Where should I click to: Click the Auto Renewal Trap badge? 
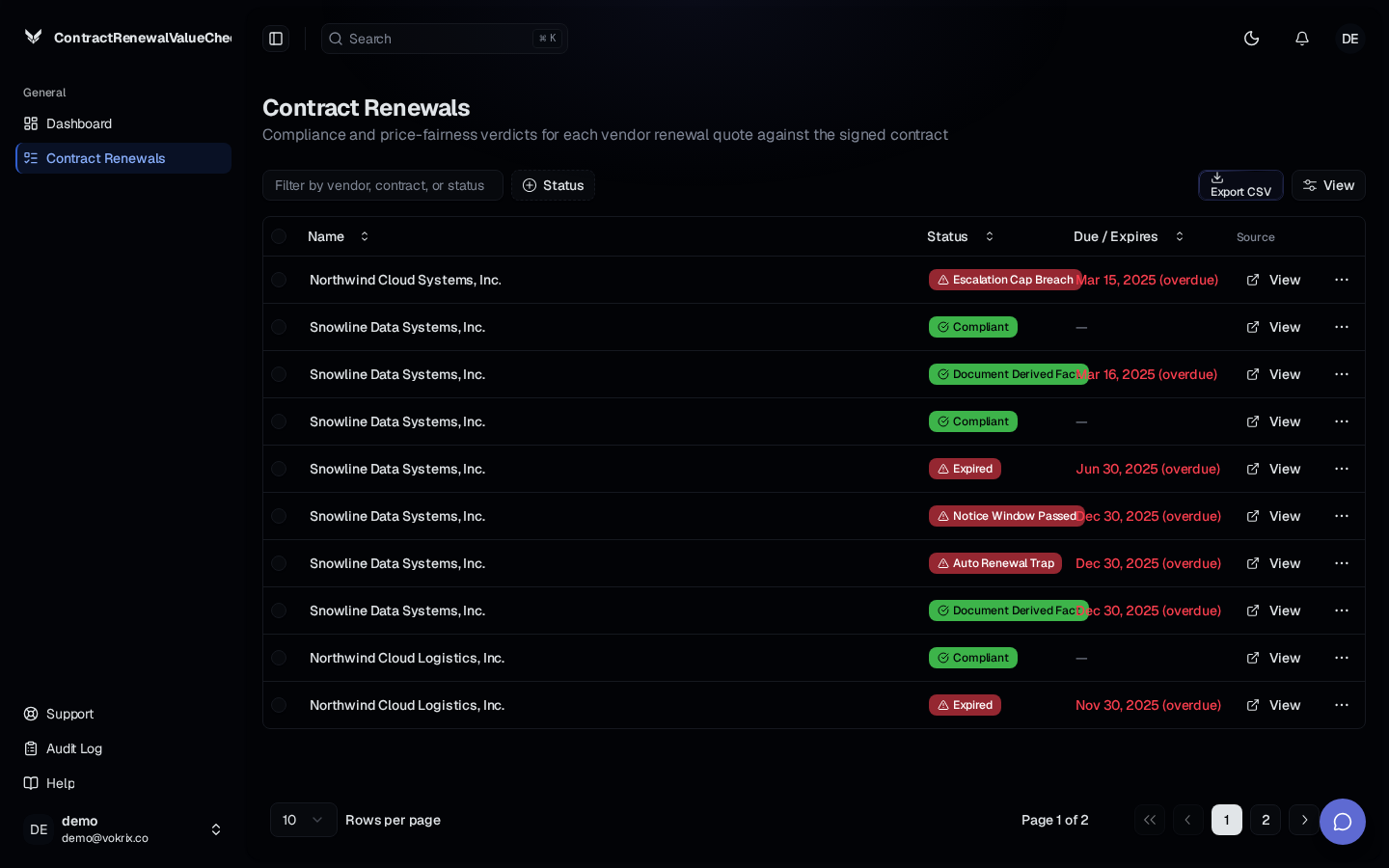tap(995, 563)
